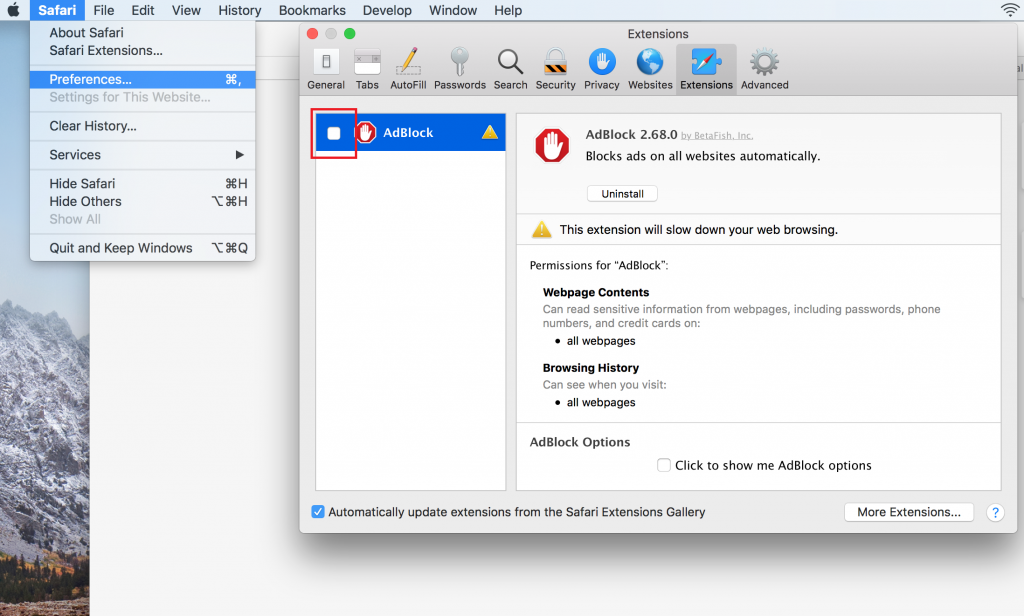The image size is (1024, 616).
Task: Select the AdBlock row in extensions list
Action: tap(410, 133)
